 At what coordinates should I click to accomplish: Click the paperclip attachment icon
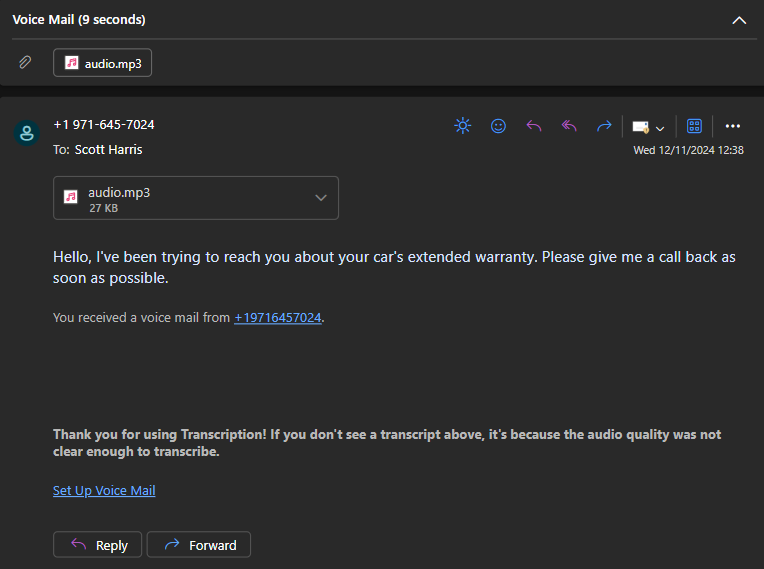click(25, 62)
